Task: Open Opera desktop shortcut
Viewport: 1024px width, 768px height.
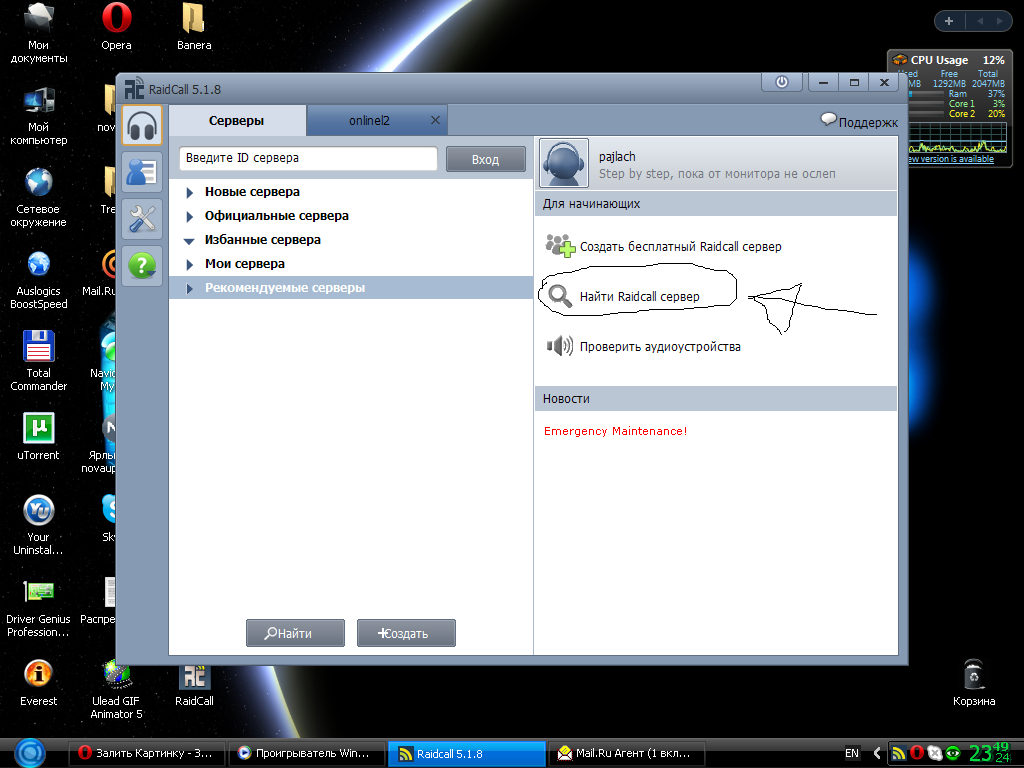Action: point(116,26)
